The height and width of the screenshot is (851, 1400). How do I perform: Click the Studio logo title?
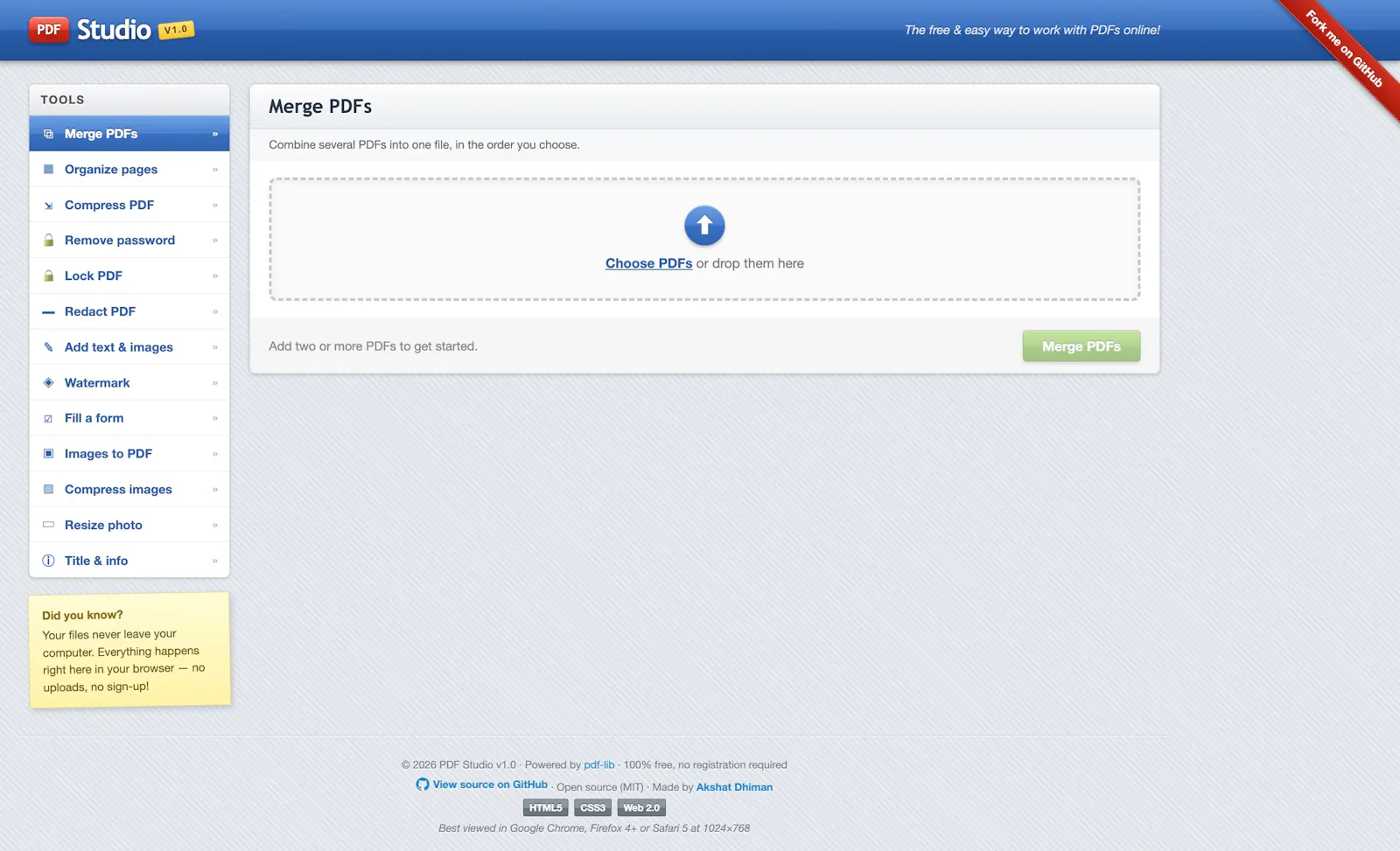tap(114, 30)
